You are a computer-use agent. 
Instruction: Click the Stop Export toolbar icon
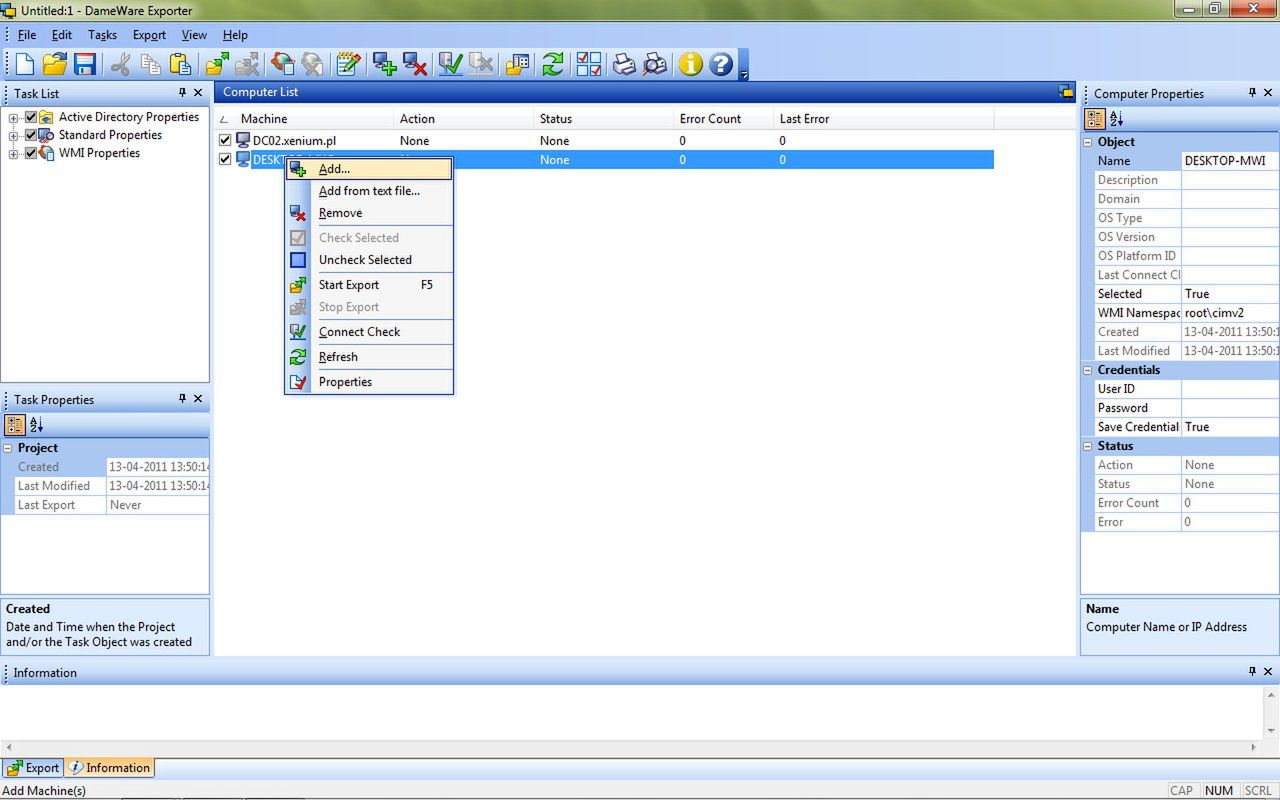[x=247, y=64]
